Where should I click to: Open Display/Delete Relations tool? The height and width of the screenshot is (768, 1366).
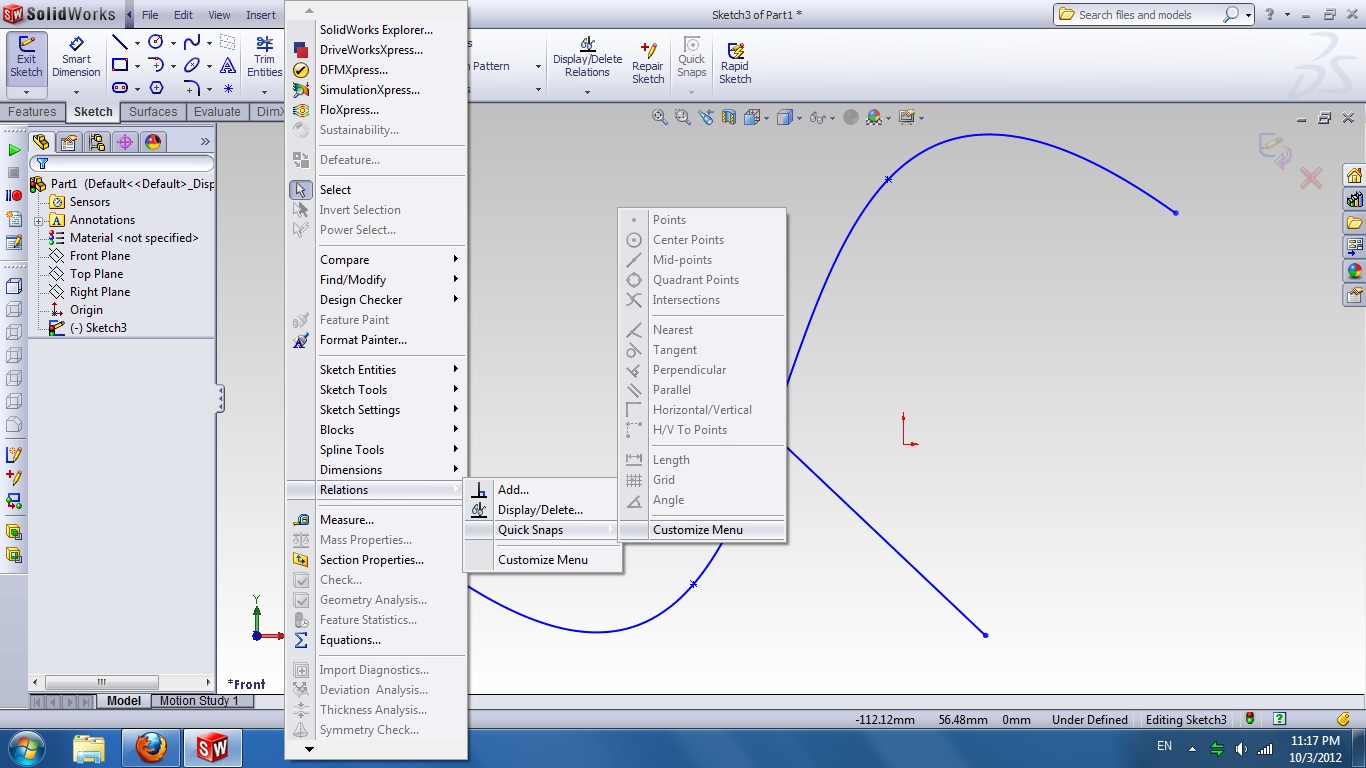tap(587, 58)
